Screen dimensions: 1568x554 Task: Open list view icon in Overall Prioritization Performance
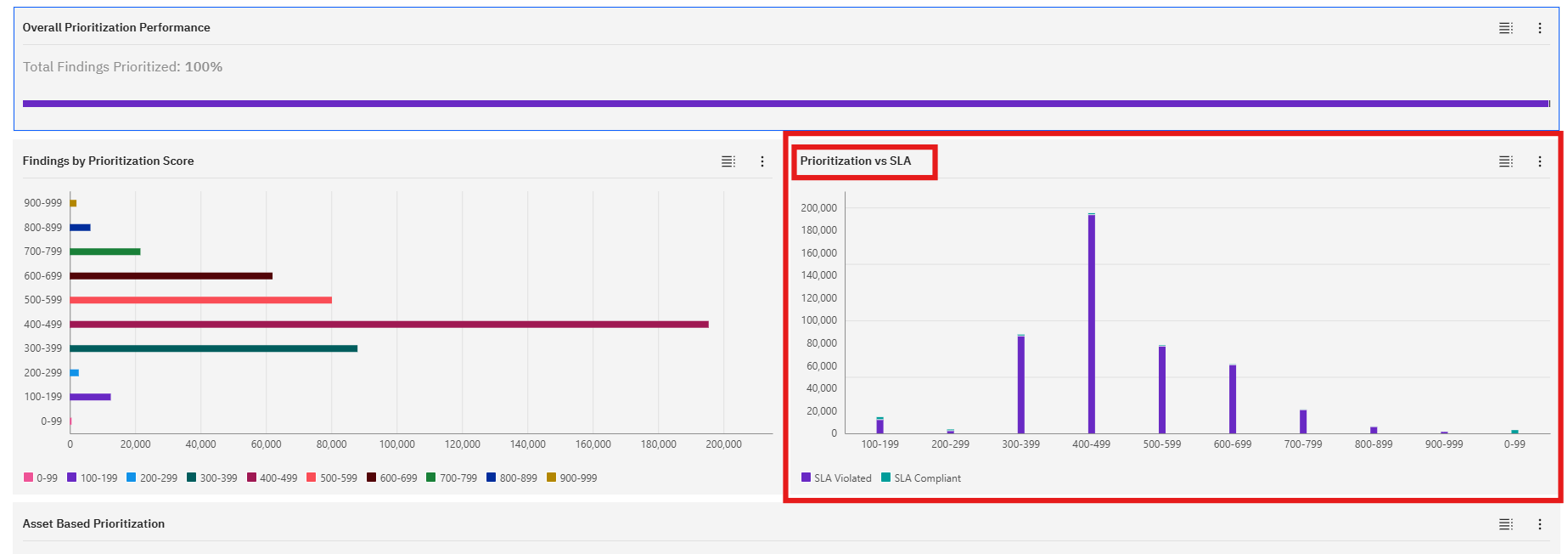click(1505, 28)
